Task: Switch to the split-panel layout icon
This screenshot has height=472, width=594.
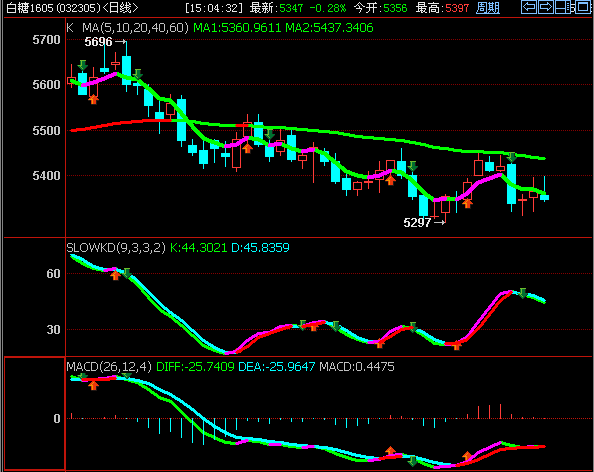Action: pyautogui.click(x=564, y=7)
